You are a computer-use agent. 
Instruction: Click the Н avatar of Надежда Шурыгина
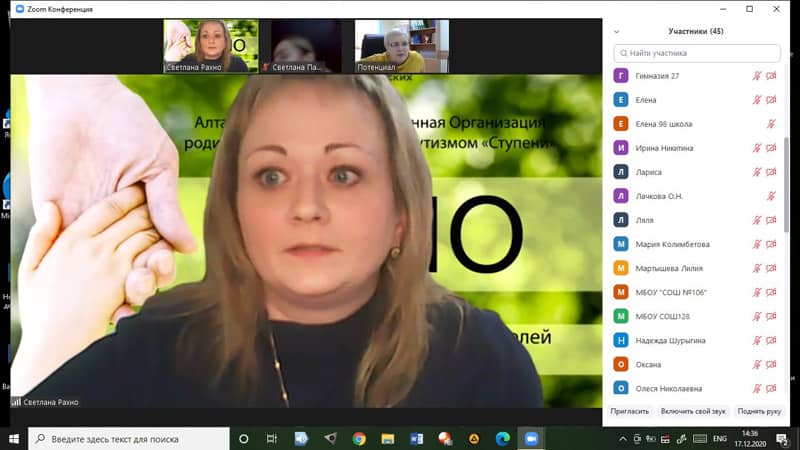(621, 340)
